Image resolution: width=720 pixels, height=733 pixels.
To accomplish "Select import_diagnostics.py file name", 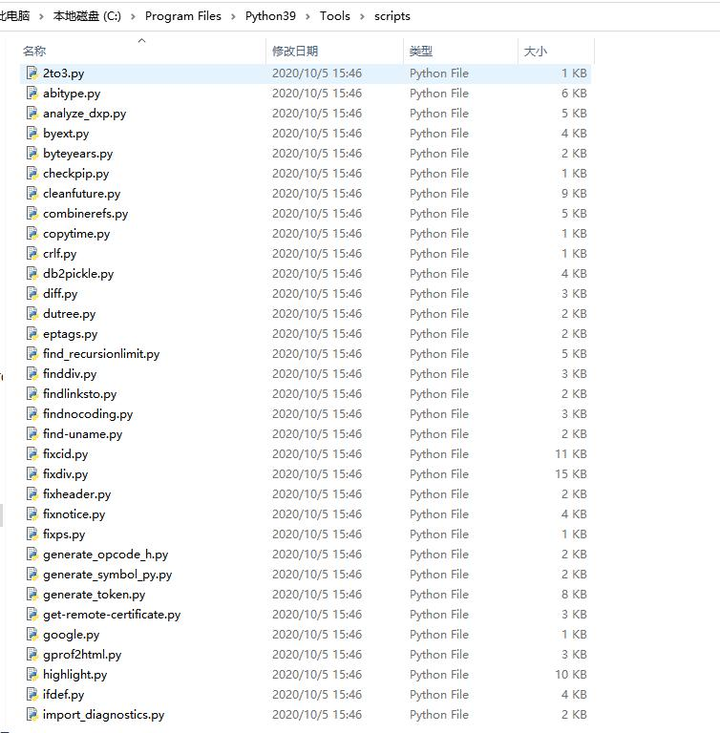I will coord(104,715).
